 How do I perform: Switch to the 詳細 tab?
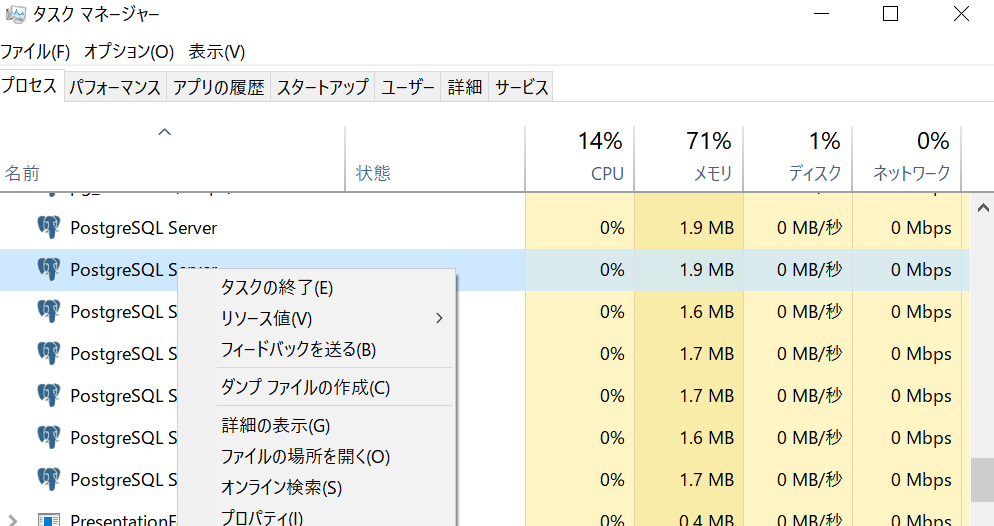(465, 87)
